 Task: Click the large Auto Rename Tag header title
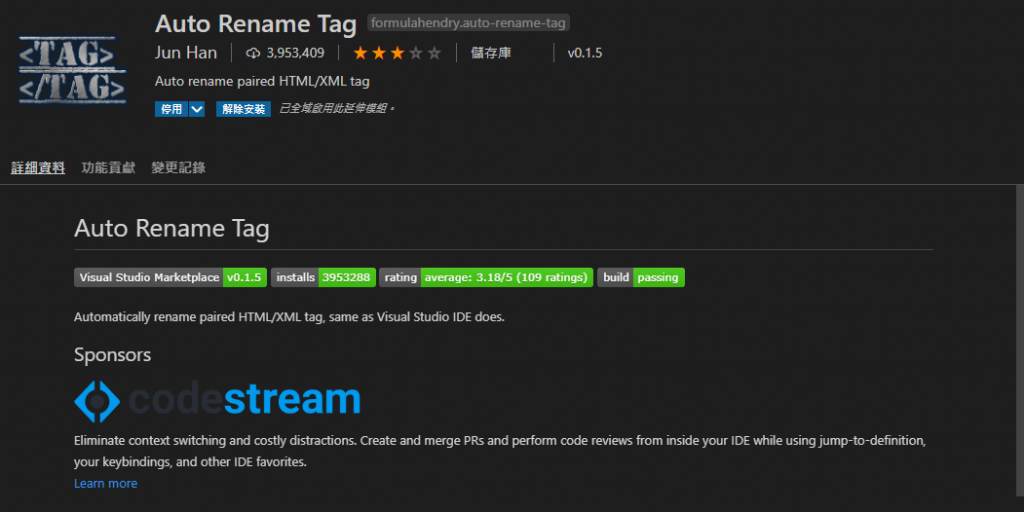tap(256, 24)
